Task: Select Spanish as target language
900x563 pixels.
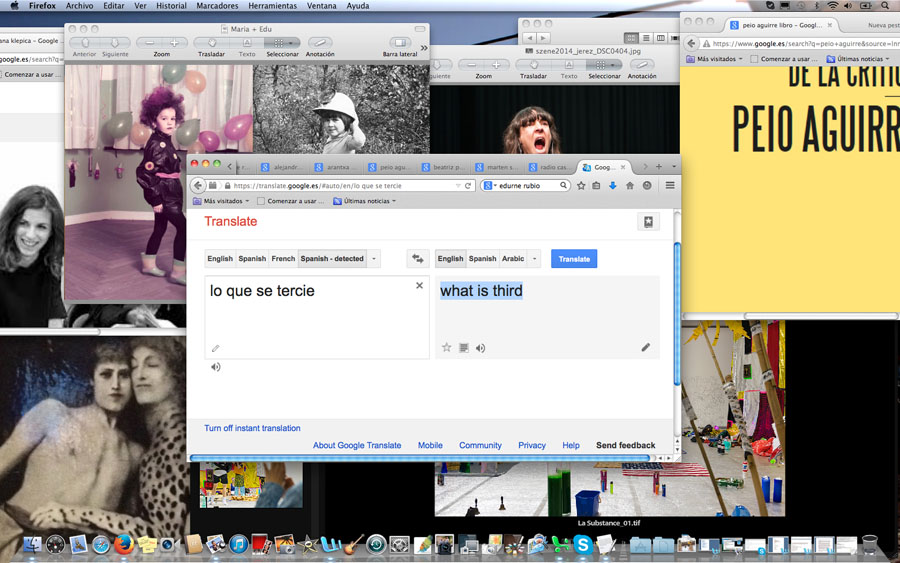Action: click(x=482, y=259)
